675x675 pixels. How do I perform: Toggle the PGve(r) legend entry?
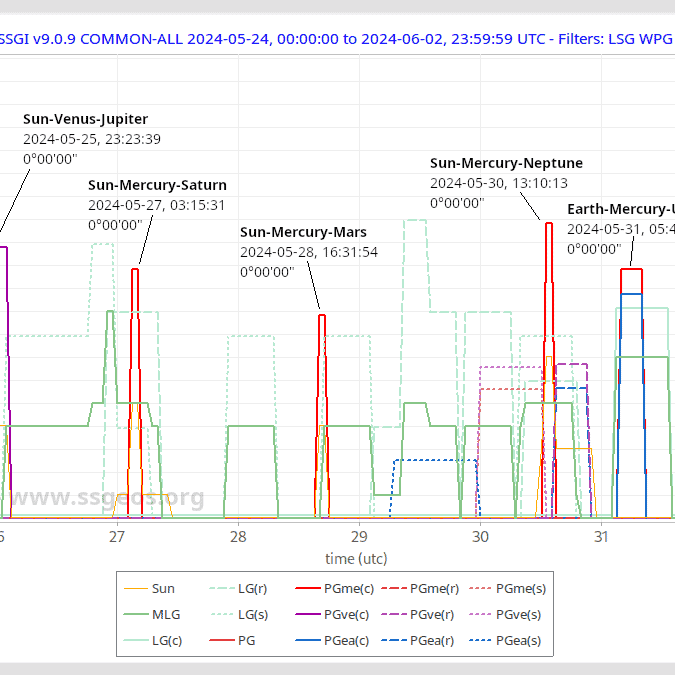(x=418, y=614)
